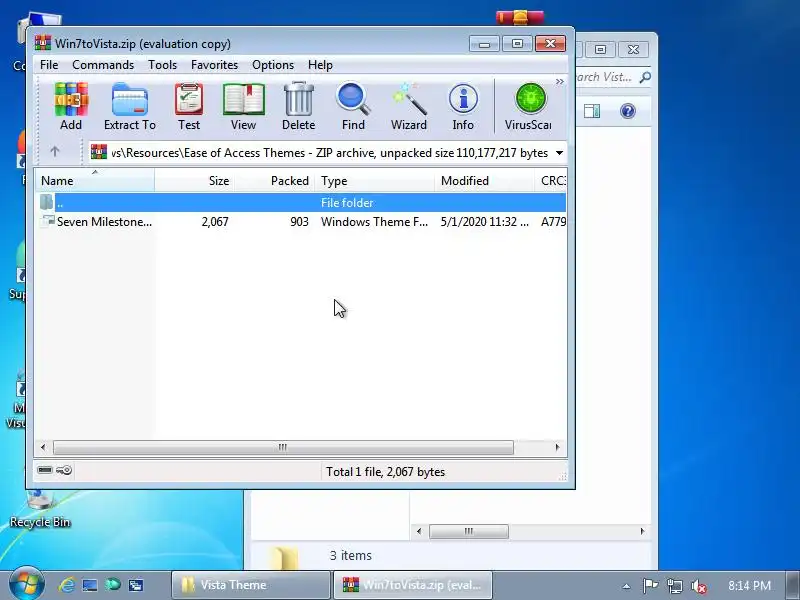Screen dimensions: 800x600
Task: Click the Extract To toolbar icon
Action: pos(130,107)
